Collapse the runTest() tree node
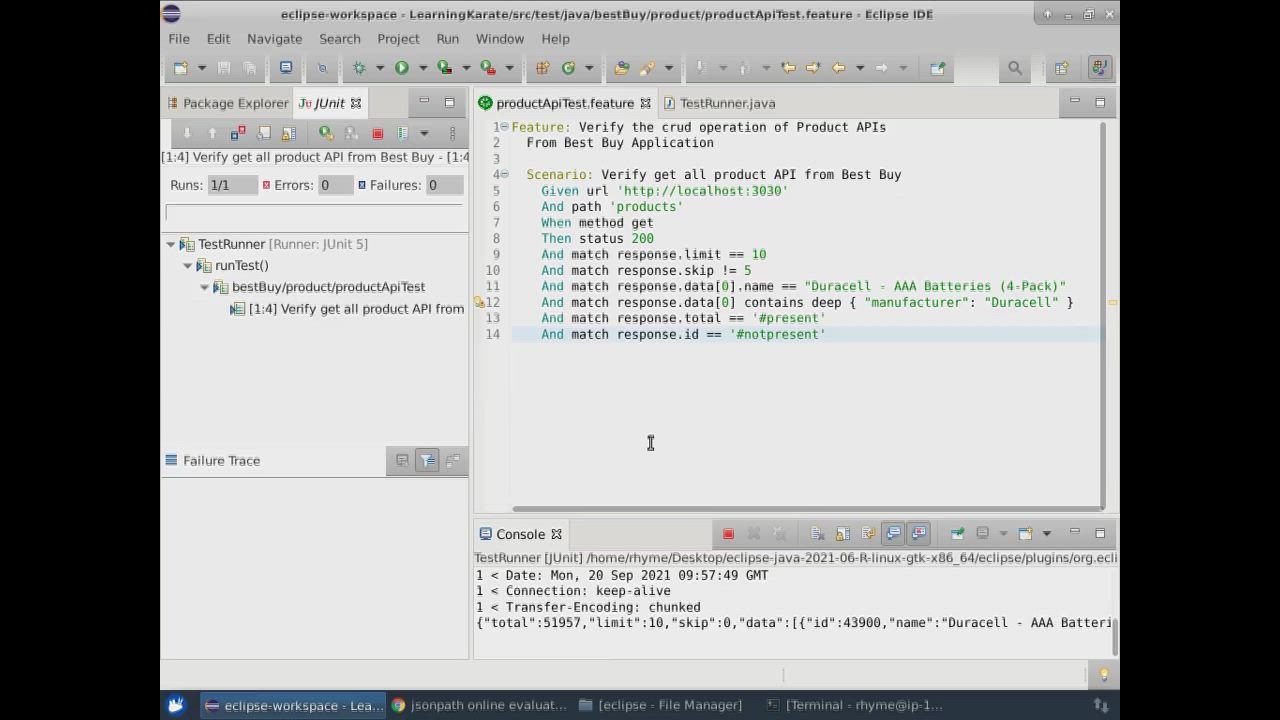1280x720 pixels. coord(188,266)
